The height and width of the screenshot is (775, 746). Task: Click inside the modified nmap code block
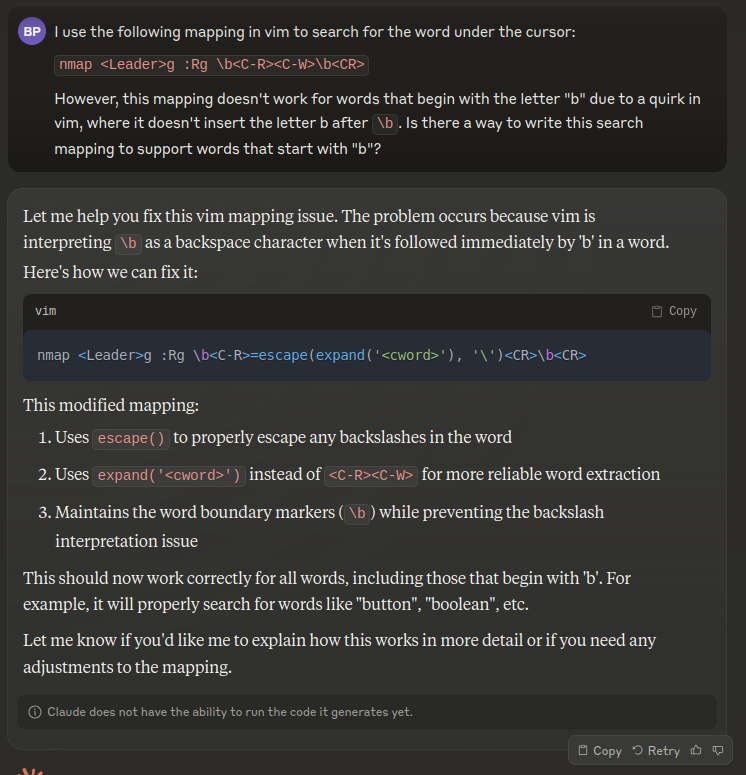(312, 355)
